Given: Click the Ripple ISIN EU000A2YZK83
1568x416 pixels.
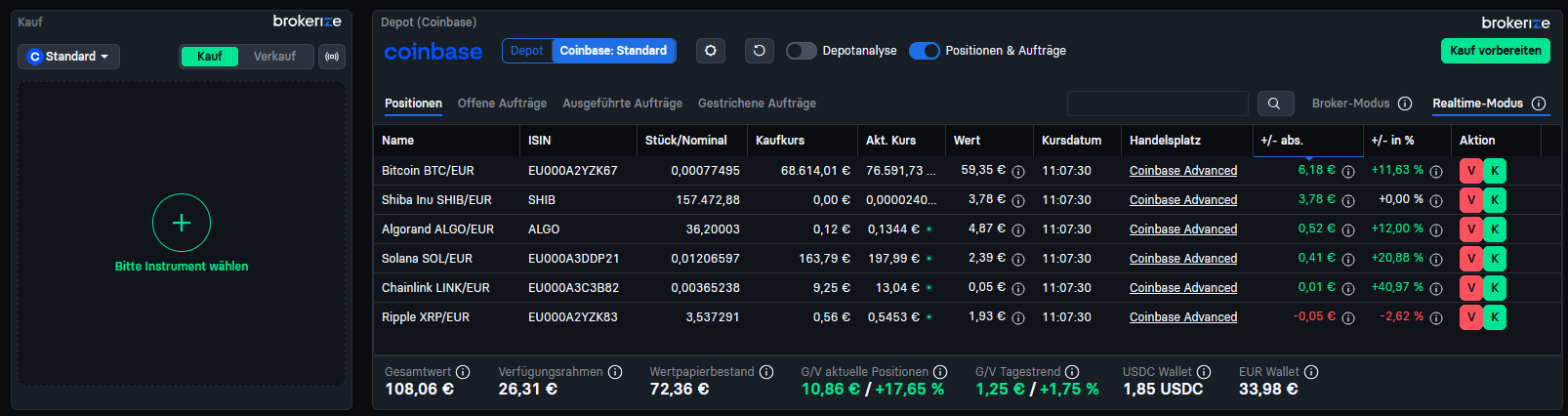Looking at the screenshot, I should (x=573, y=317).
